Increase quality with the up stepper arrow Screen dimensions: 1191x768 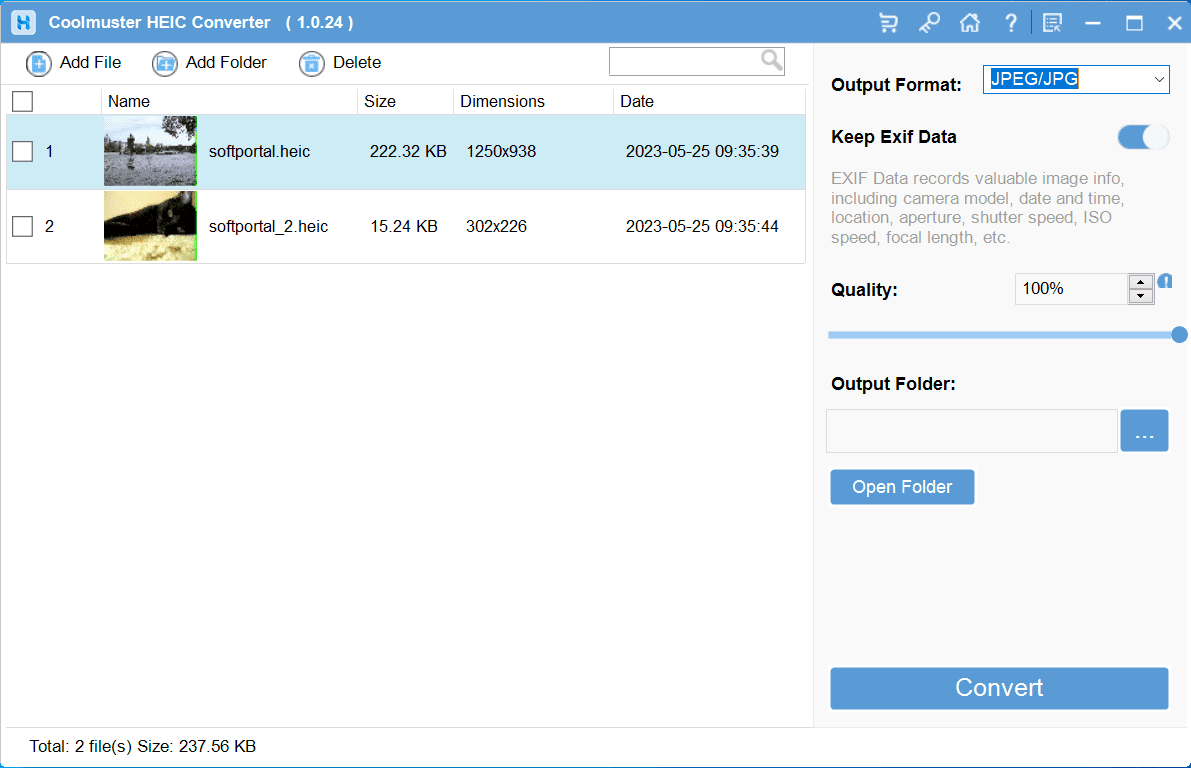coord(1140,283)
